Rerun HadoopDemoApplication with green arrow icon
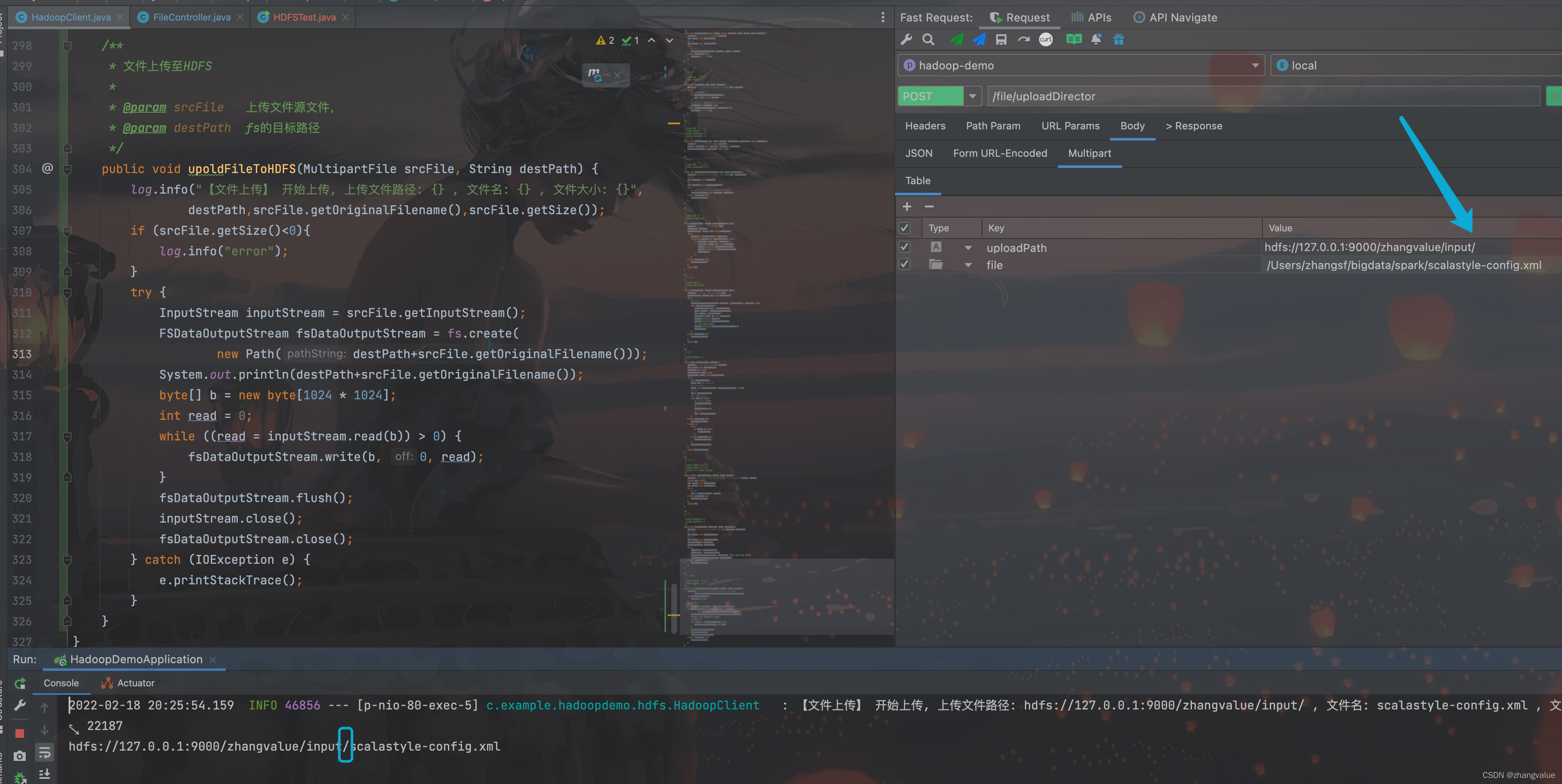The height and width of the screenshot is (784, 1562). click(20, 683)
